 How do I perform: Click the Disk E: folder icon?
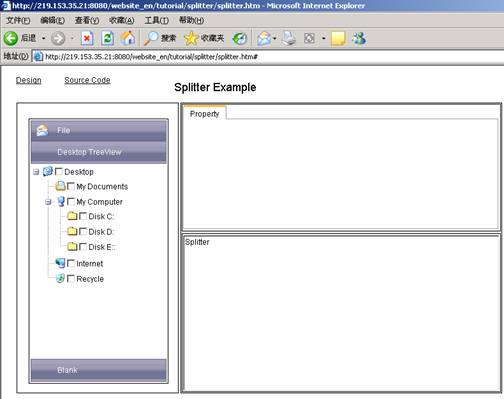click(72, 246)
